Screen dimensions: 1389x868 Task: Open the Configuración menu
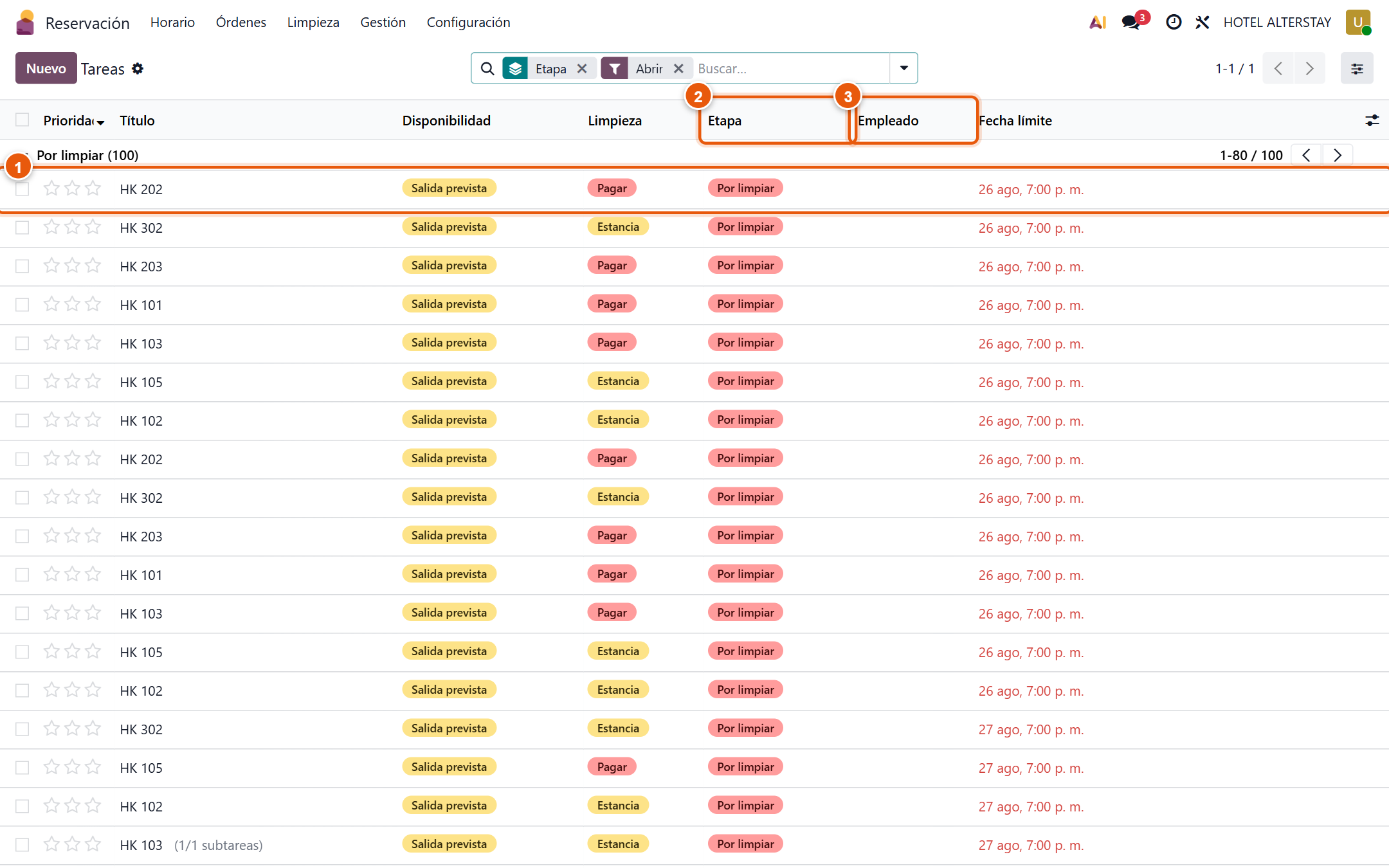point(469,23)
